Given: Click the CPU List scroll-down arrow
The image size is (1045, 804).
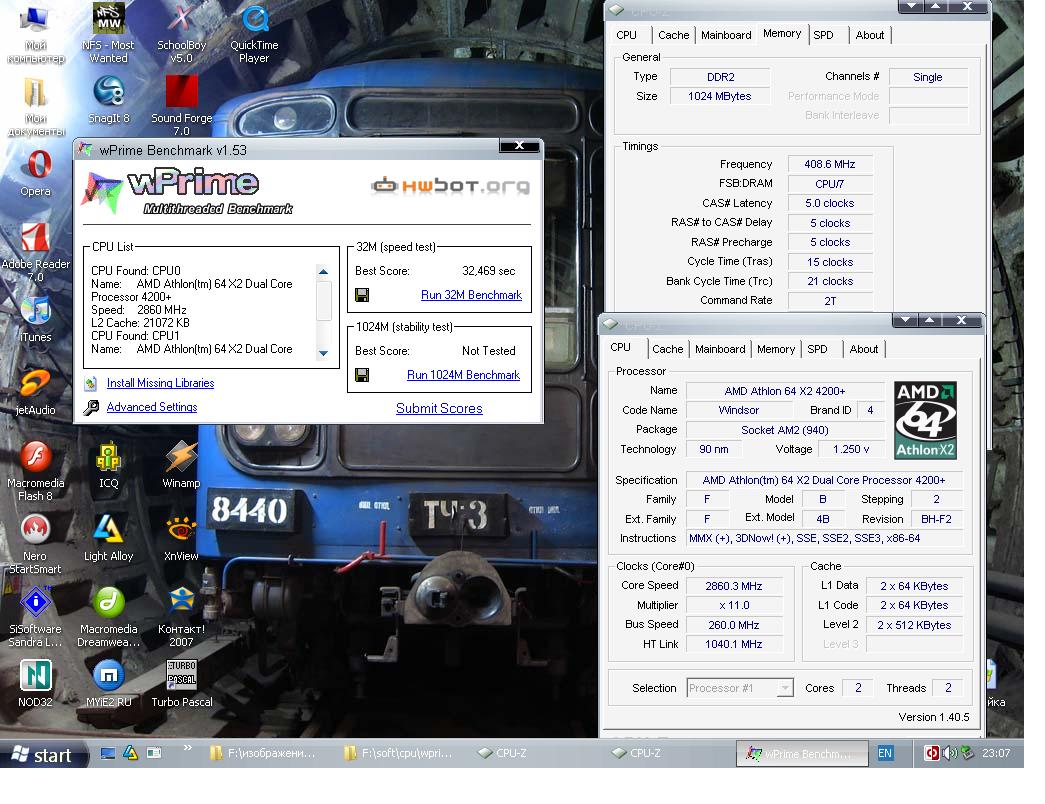Looking at the screenshot, I should tap(323, 353).
